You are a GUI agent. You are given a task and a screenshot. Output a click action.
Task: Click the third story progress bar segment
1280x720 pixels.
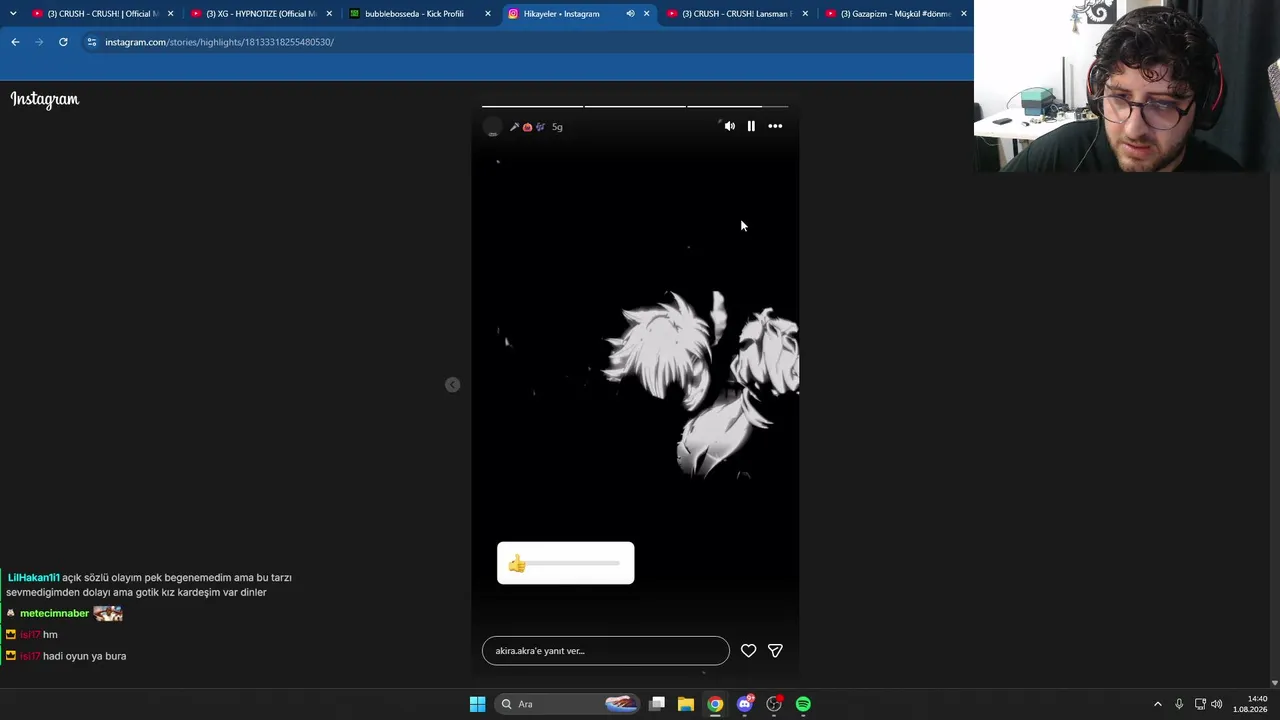coord(737,106)
